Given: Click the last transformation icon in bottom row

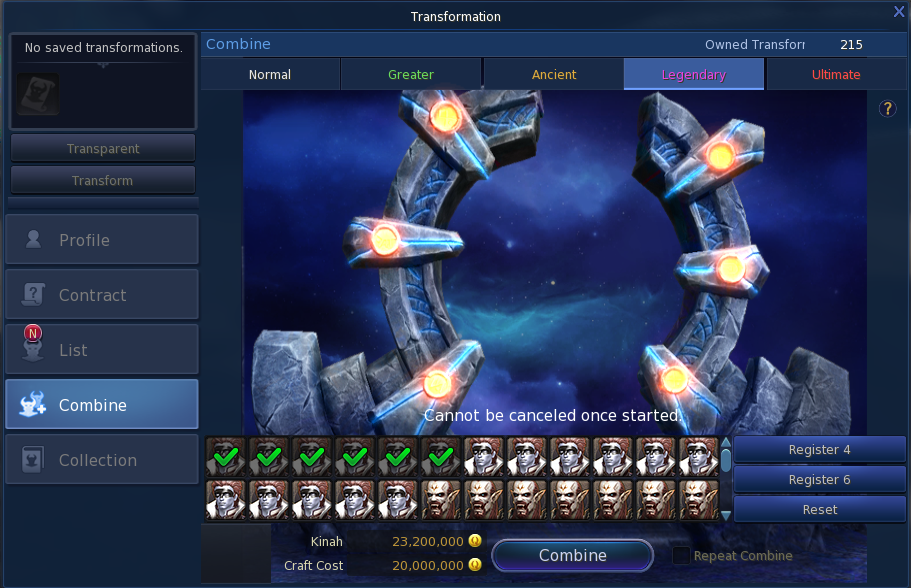Looking at the screenshot, I should pyautogui.click(x=699, y=499).
